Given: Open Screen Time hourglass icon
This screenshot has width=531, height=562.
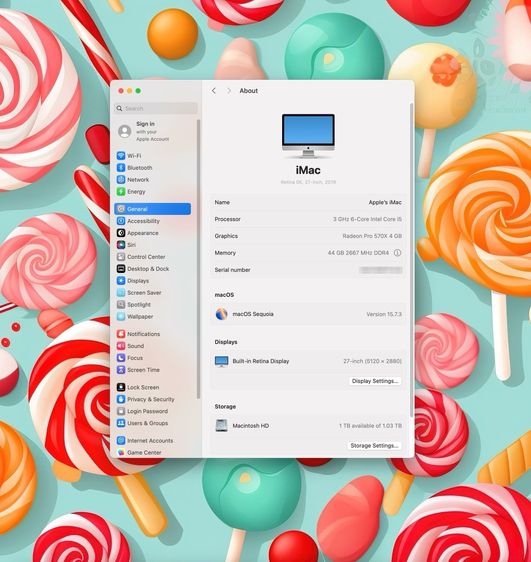Looking at the screenshot, I should (x=121, y=370).
